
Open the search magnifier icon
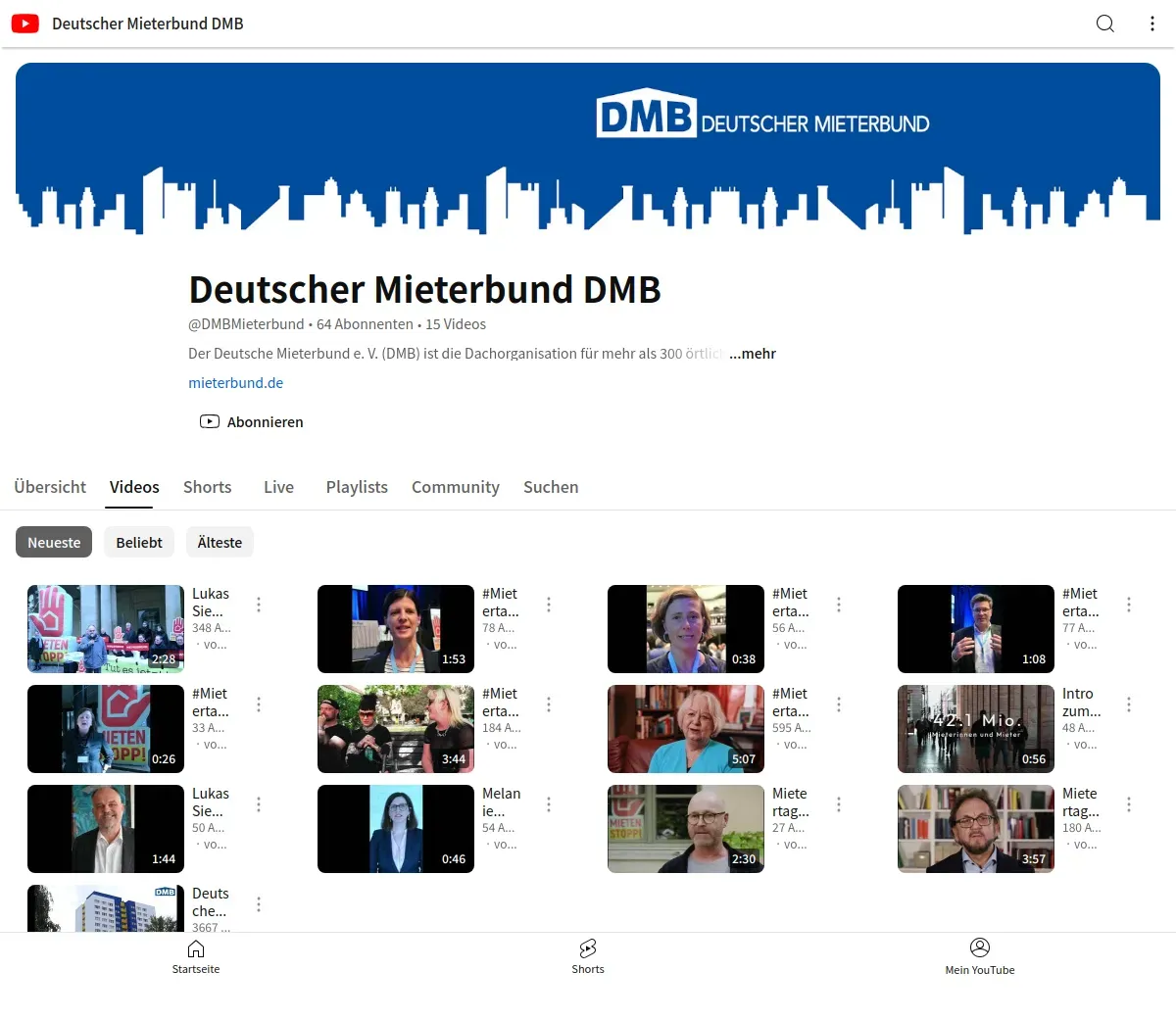point(1104,24)
